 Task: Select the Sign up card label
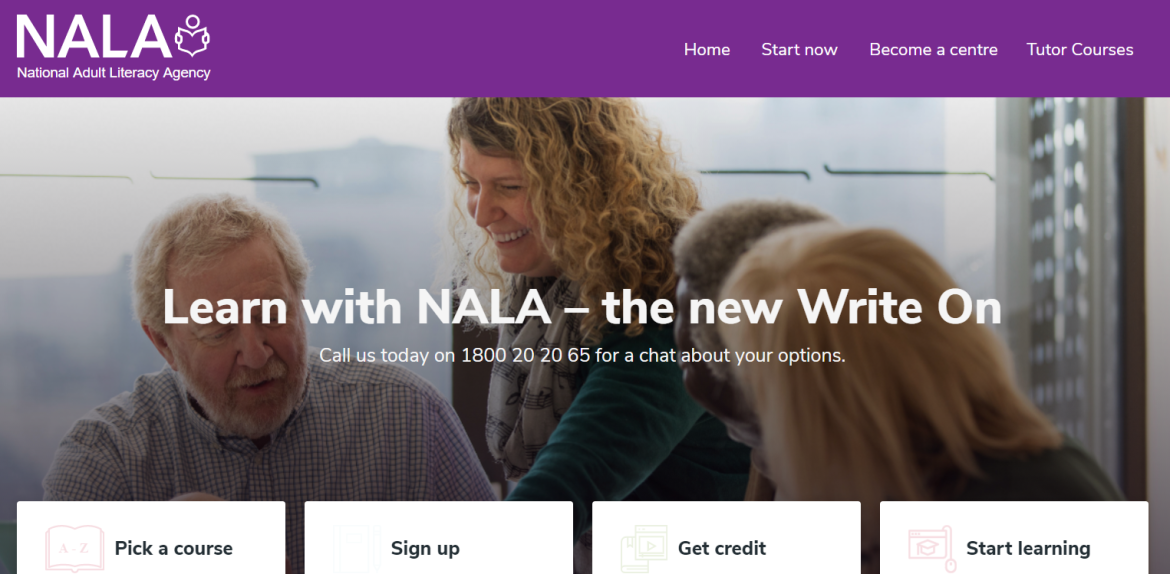[x=425, y=549]
